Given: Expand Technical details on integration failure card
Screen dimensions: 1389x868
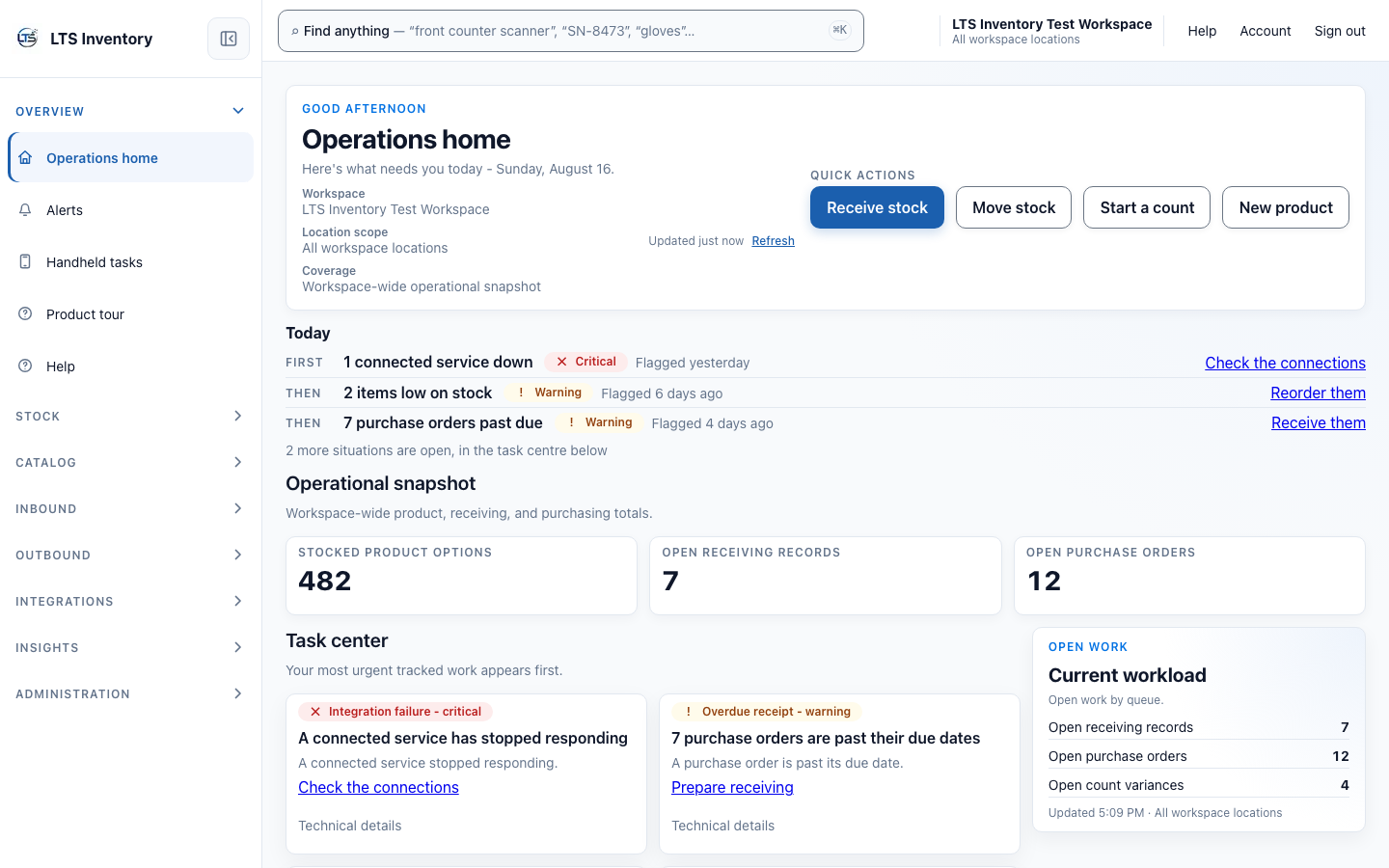Looking at the screenshot, I should (349, 826).
